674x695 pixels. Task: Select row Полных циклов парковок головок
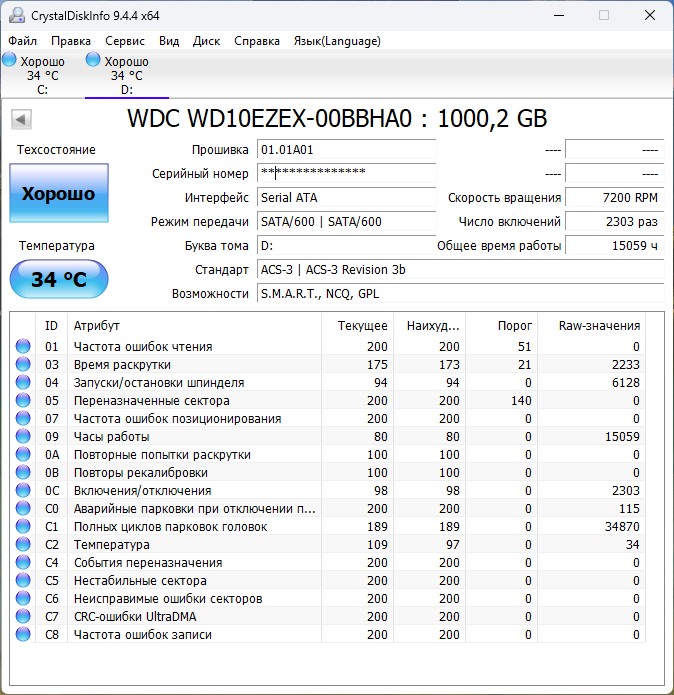[x=328, y=527]
